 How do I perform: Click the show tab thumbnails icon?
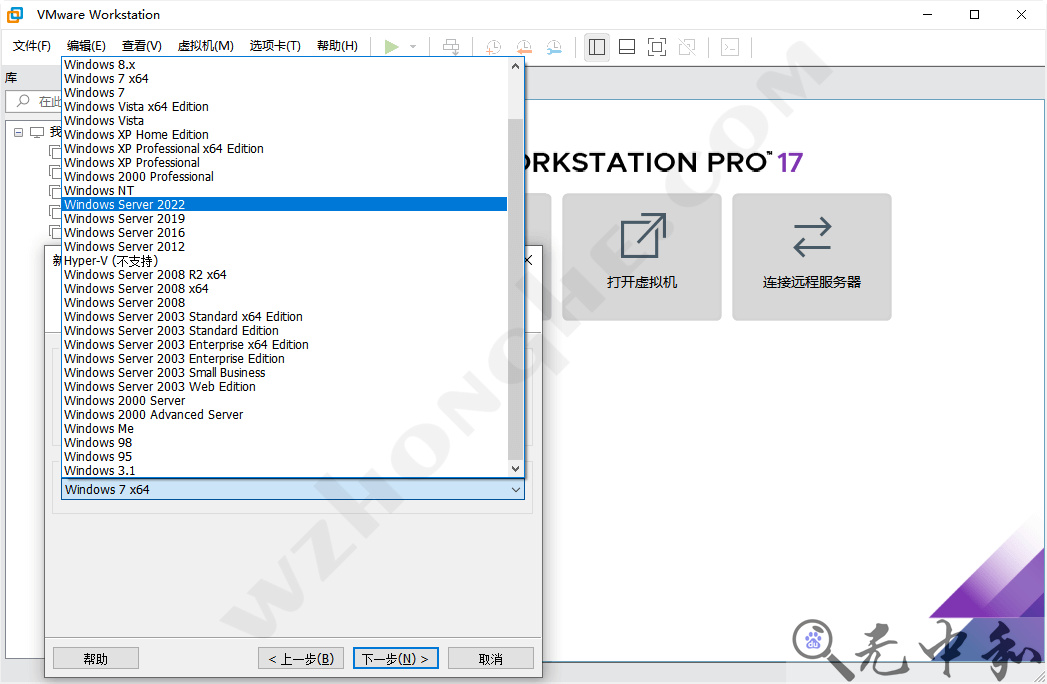[x=626, y=46]
